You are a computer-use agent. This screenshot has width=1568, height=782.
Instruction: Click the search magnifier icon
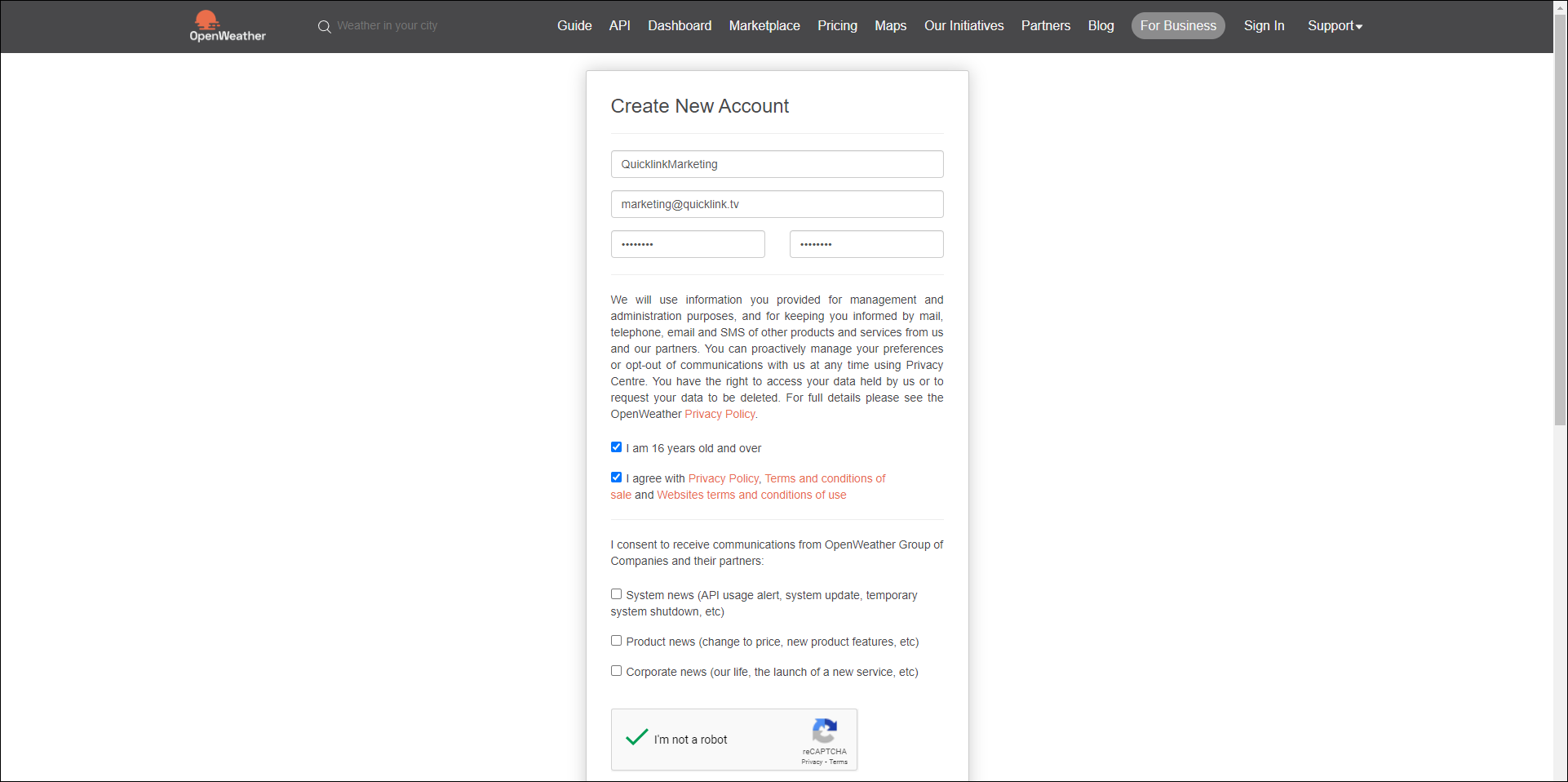(x=324, y=27)
